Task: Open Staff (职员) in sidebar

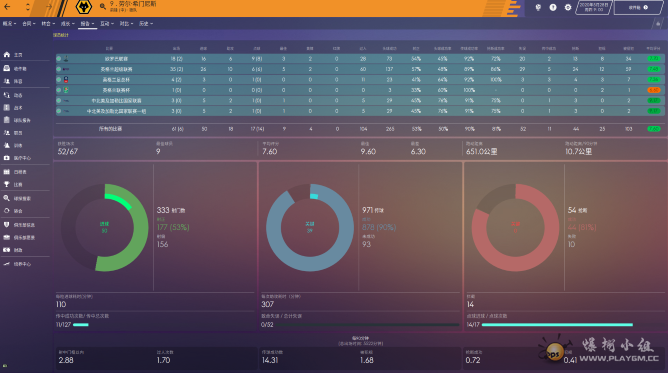Action: [x=13, y=133]
